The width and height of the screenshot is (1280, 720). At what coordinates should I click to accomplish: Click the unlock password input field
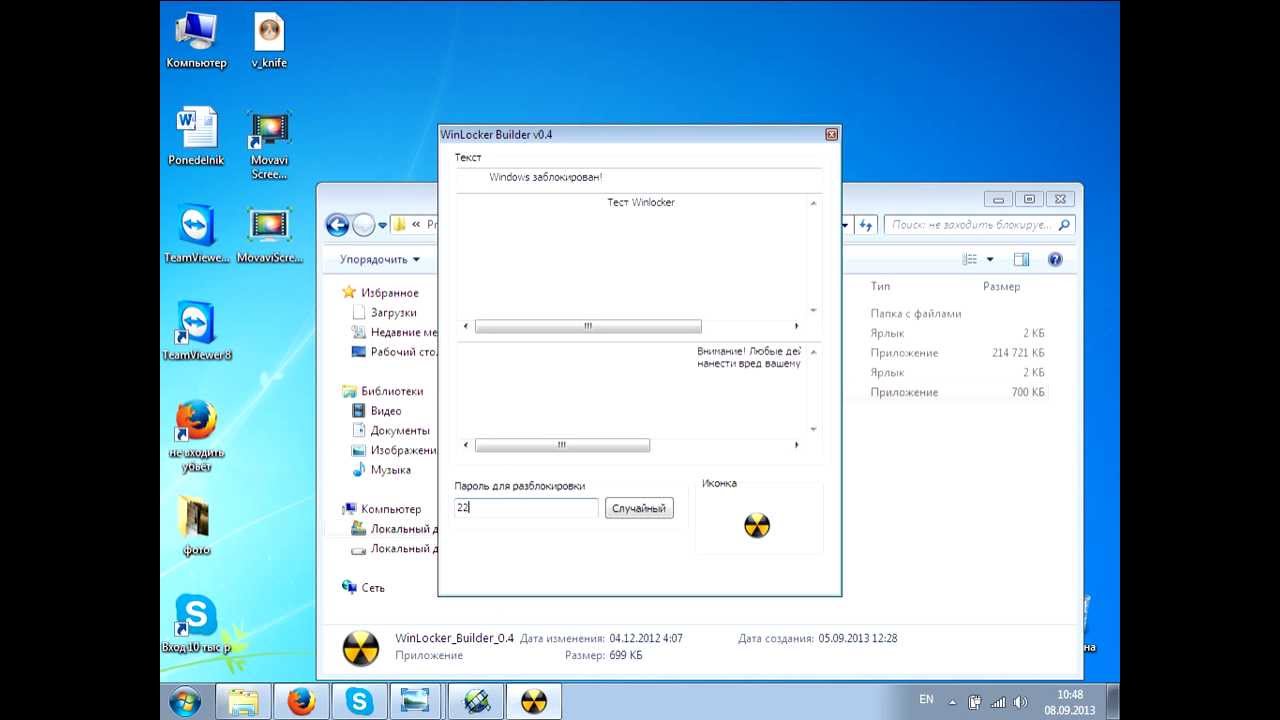[527, 508]
